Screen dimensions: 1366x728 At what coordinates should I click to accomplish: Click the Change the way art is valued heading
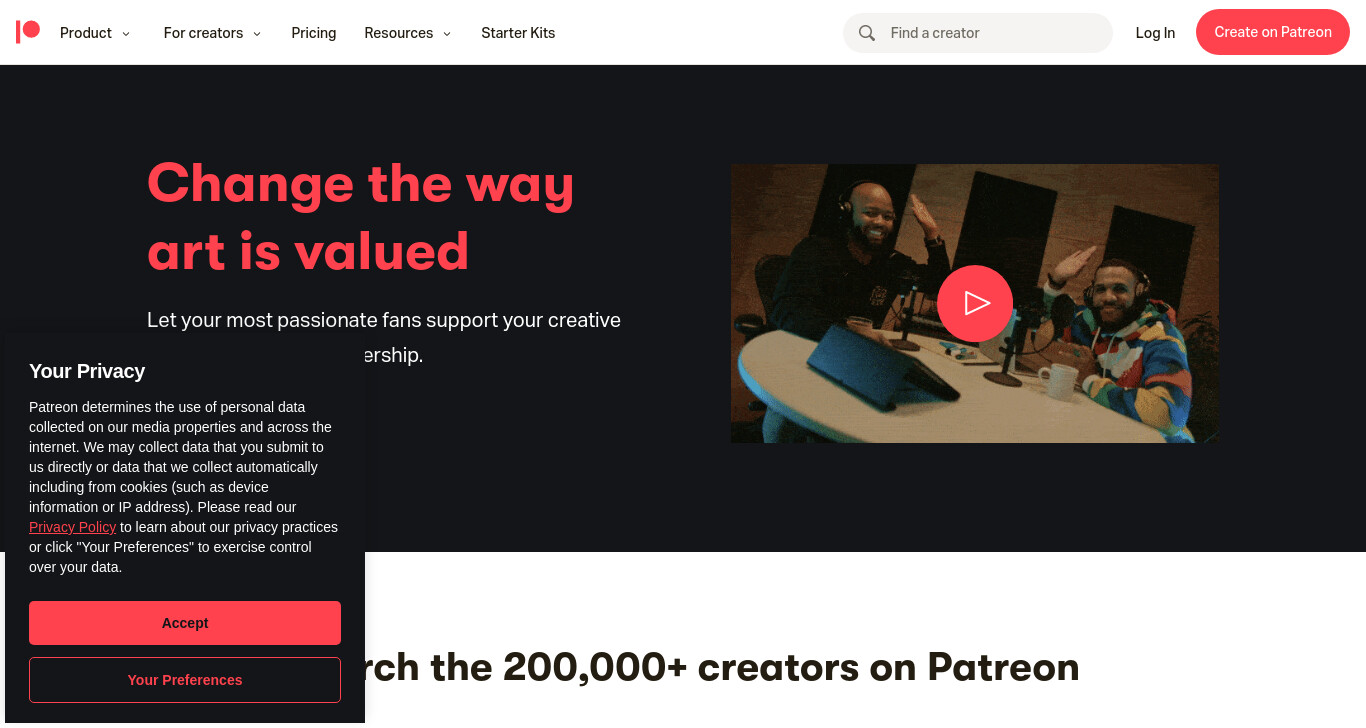pyautogui.click(x=361, y=217)
